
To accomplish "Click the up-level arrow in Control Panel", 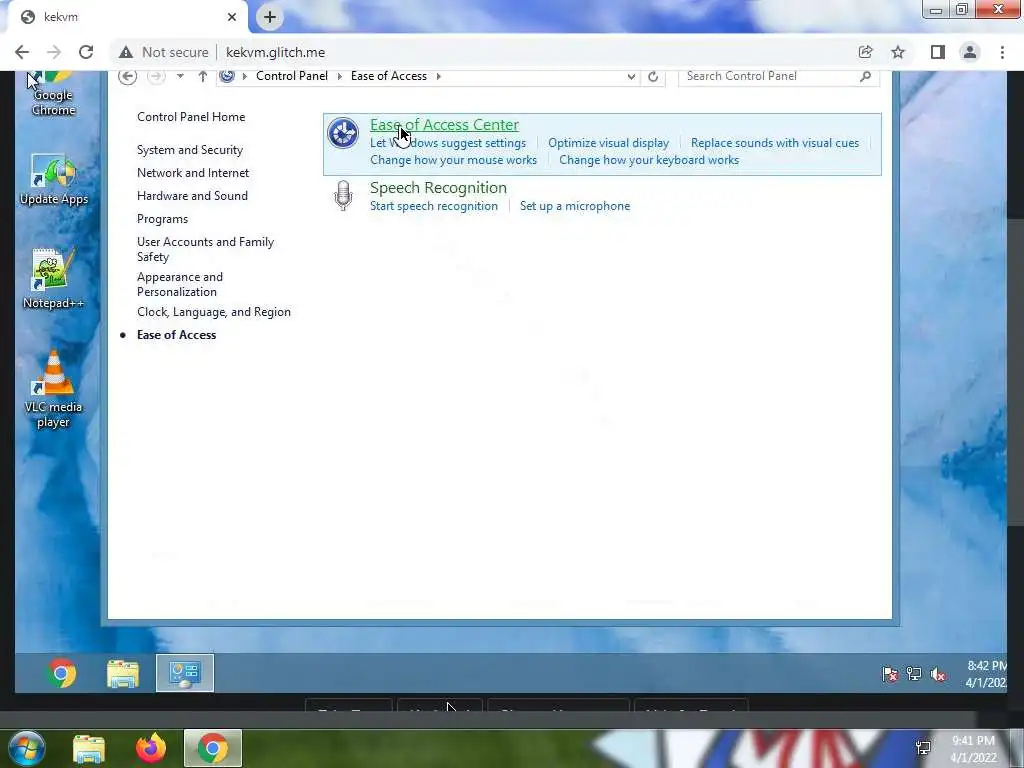I will [202, 76].
